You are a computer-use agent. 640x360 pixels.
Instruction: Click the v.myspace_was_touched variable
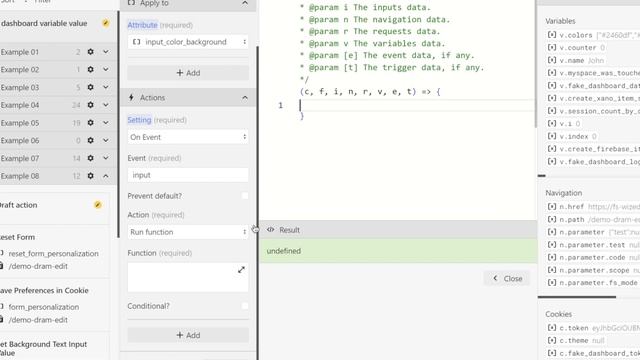pos(599,73)
